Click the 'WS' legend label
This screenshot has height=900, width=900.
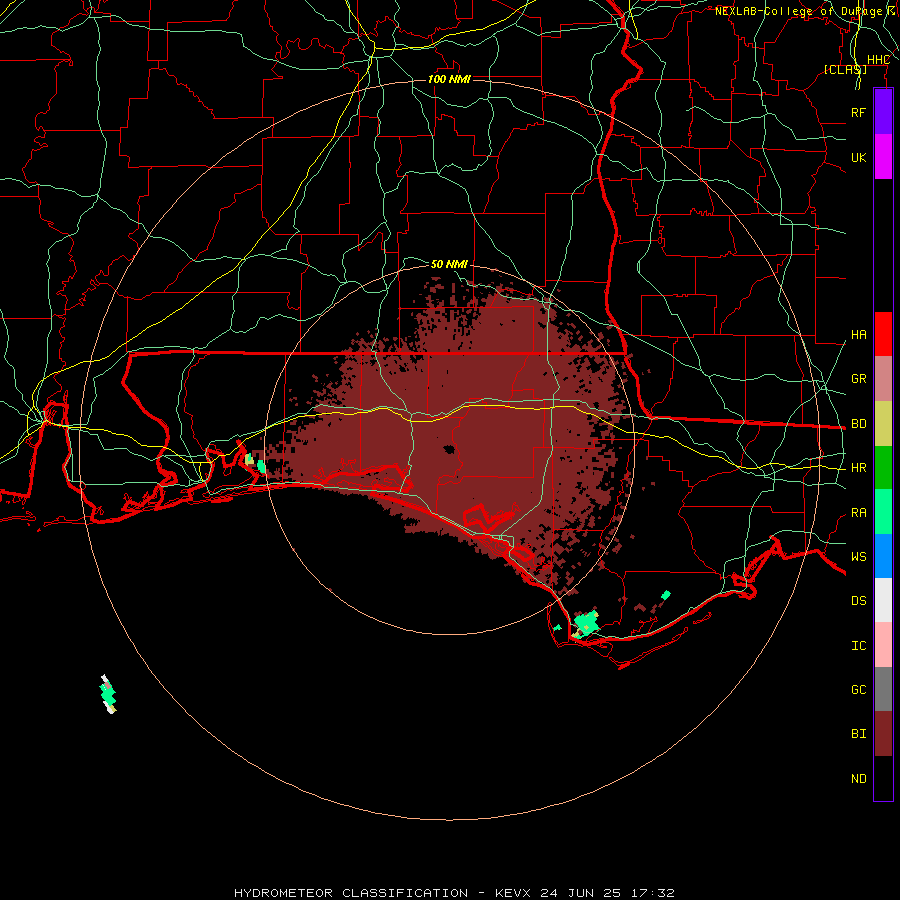click(x=858, y=556)
